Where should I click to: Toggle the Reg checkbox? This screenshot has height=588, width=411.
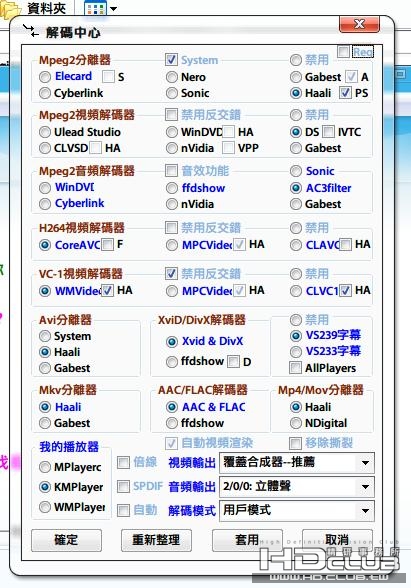pyautogui.click(x=343, y=52)
